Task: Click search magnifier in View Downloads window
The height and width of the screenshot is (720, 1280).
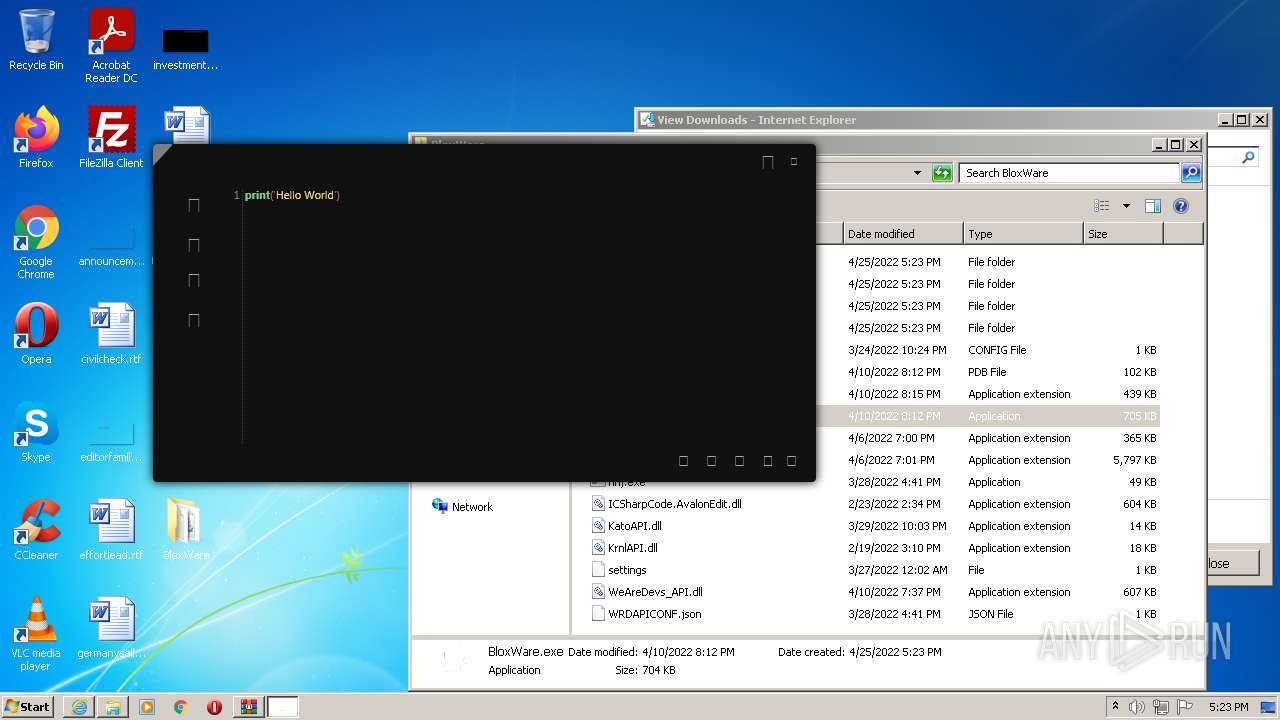Action: click(1248, 157)
